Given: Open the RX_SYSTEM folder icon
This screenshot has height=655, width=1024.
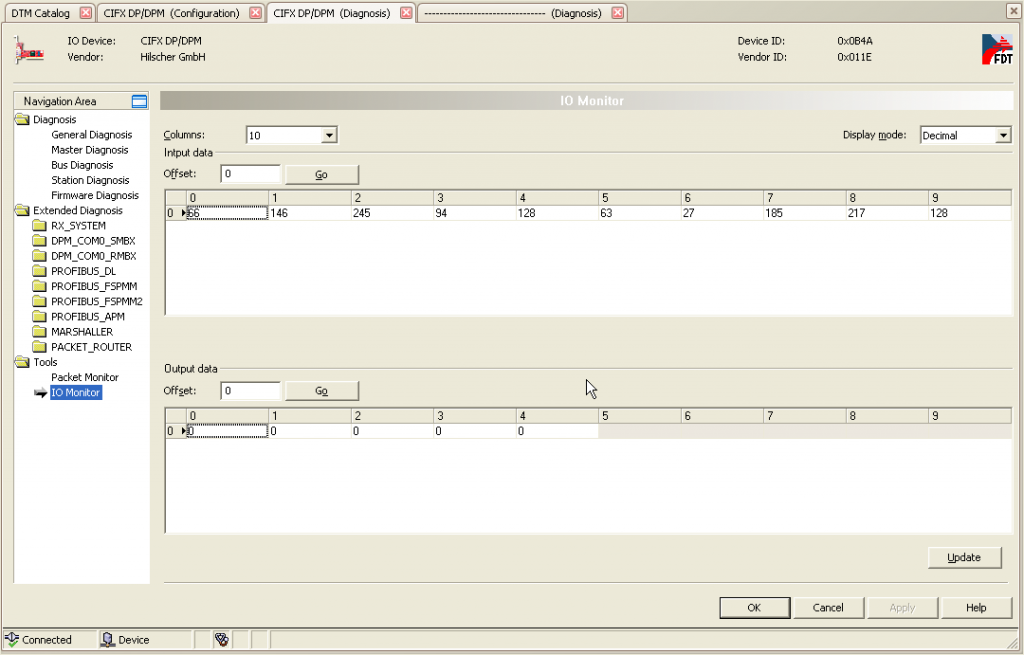Looking at the screenshot, I should click(x=40, y=226).
